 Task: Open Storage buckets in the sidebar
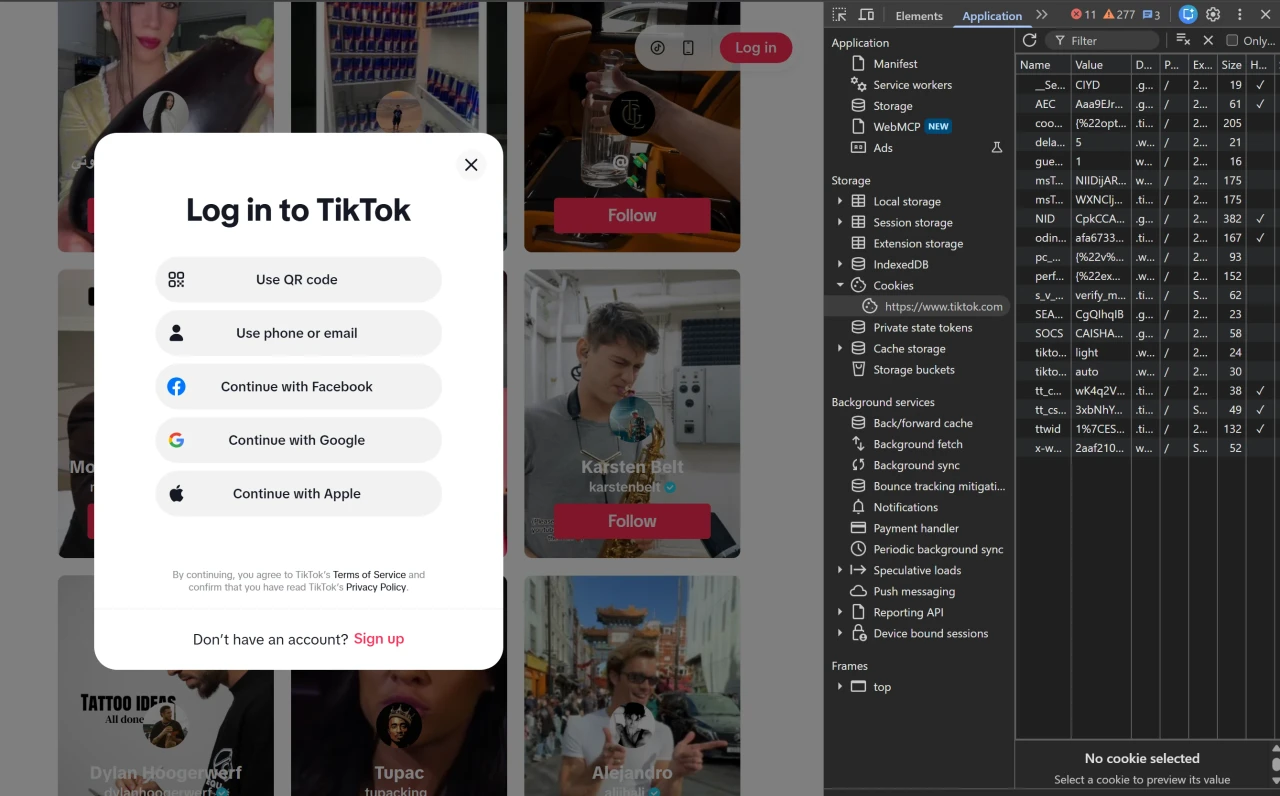(x=914, y=370)
